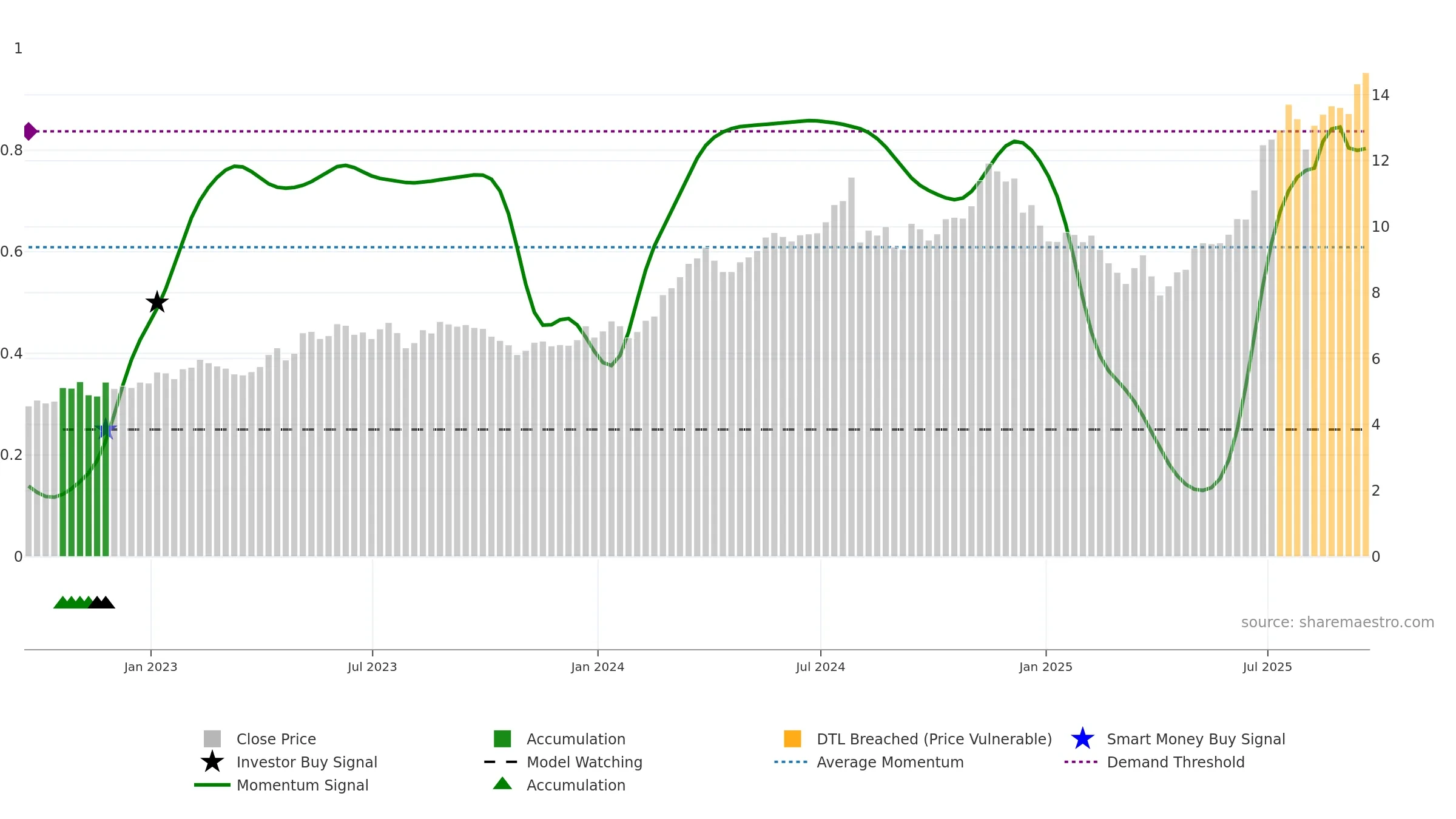Click the Jan 2024 axis label
This screenshot has height=819, width=1456.
pyautogui.click(x=598, y=667)
